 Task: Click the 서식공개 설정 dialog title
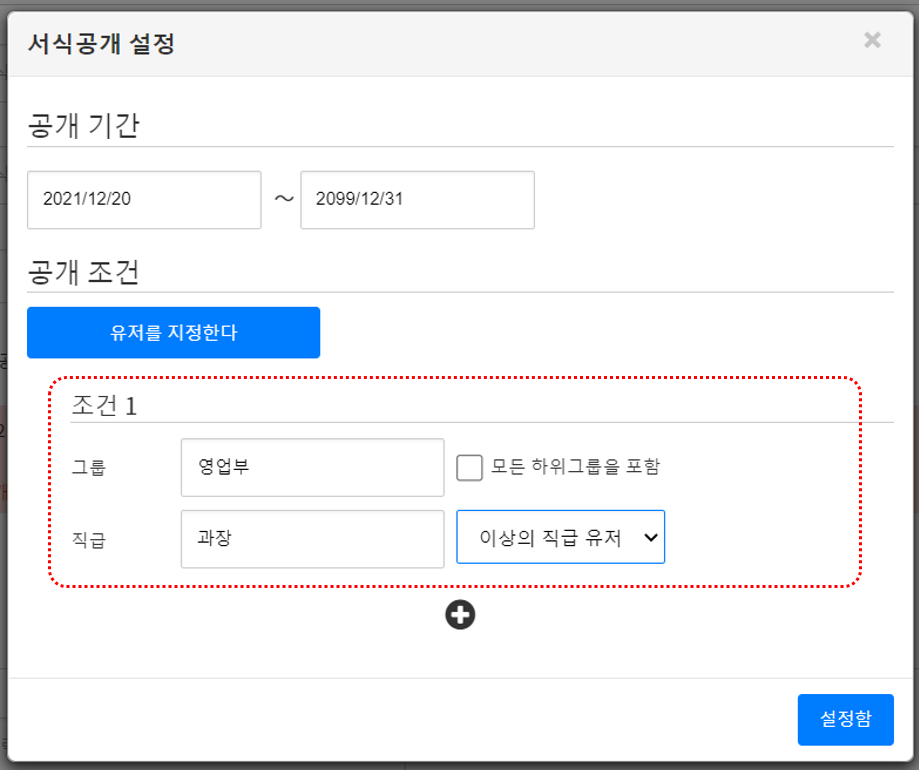(x=103, y=43)
